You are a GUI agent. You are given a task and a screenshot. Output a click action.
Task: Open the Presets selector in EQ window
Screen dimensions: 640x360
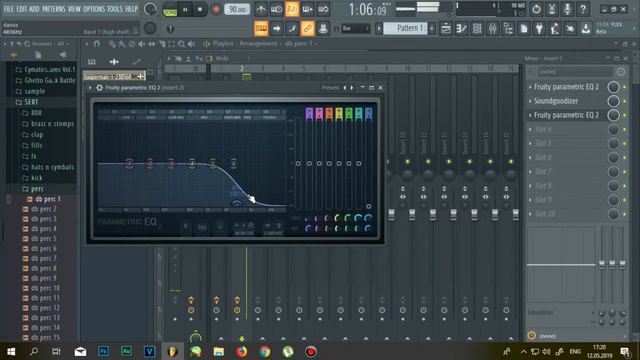pyautogui.click(x=330, y=88)
